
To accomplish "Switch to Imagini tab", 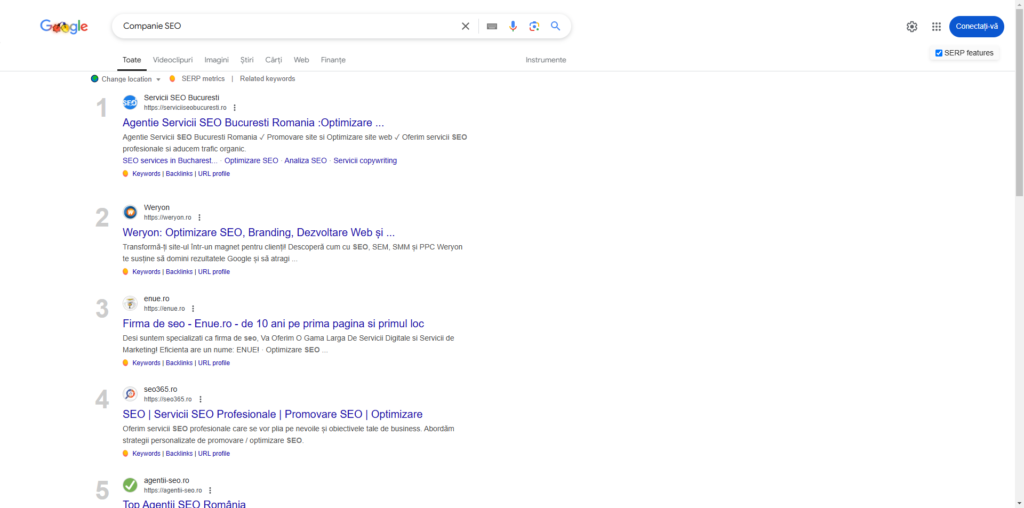I will coord(217,60).
